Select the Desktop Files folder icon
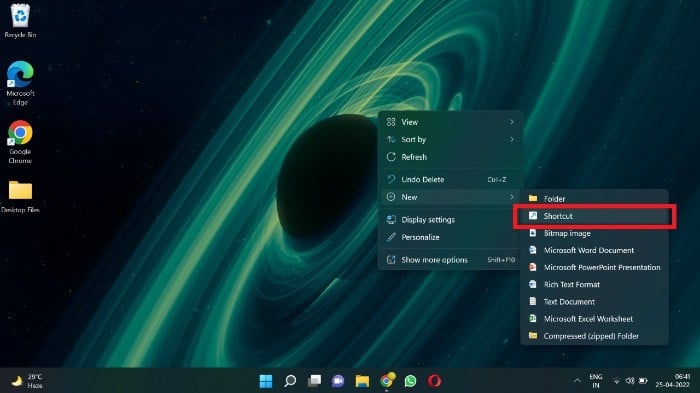 point(20,196)
